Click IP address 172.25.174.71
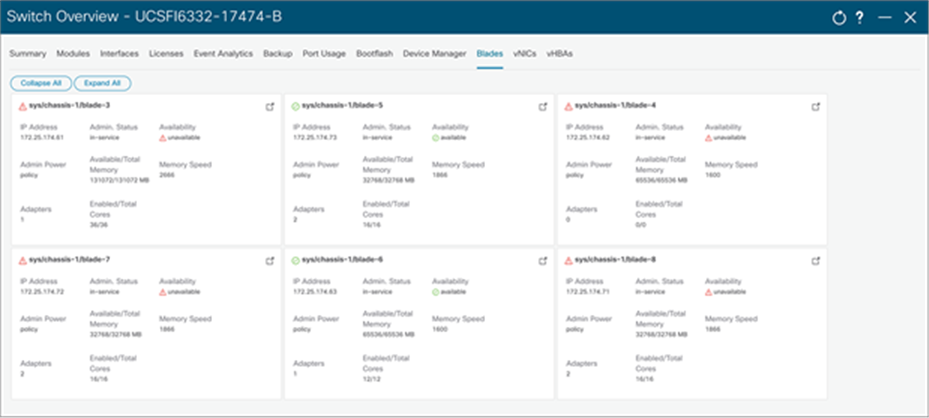Viewport: 929px width, 418px height. click(x=588, y=292)
